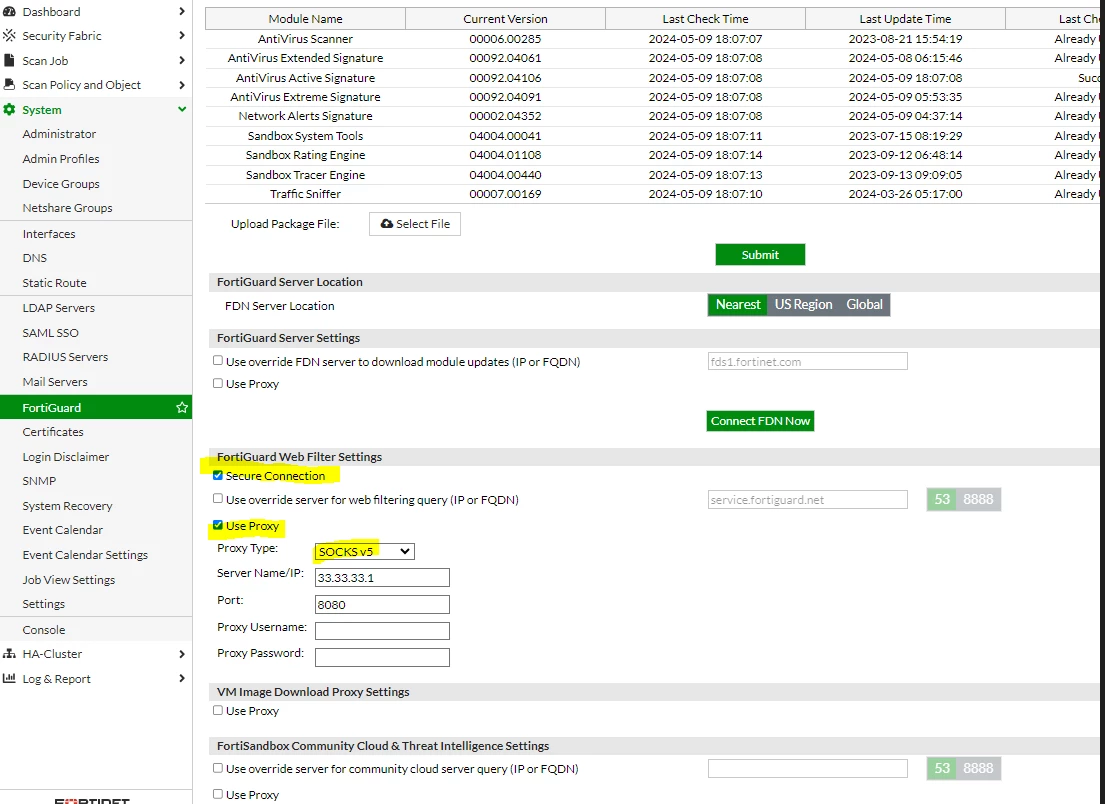Click the Port input field
The image size is (1105, 804).
382,605
